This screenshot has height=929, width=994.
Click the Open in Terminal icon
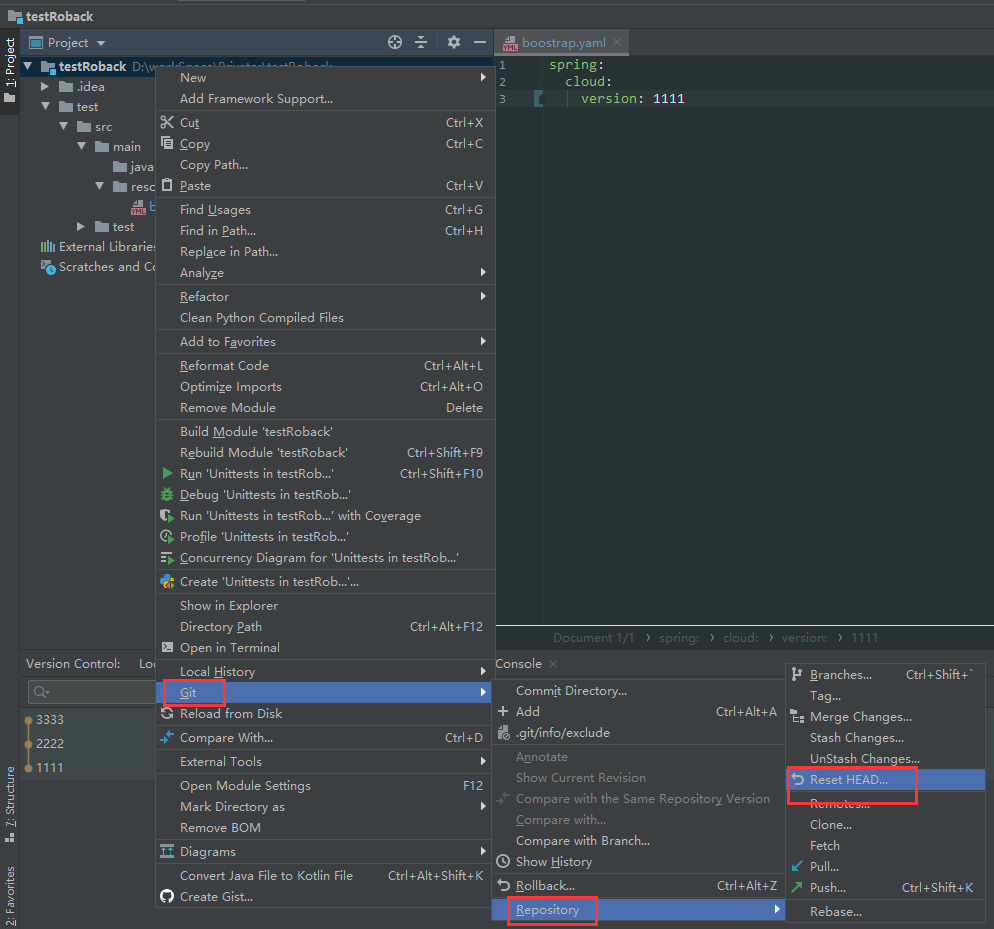(167, 647)
